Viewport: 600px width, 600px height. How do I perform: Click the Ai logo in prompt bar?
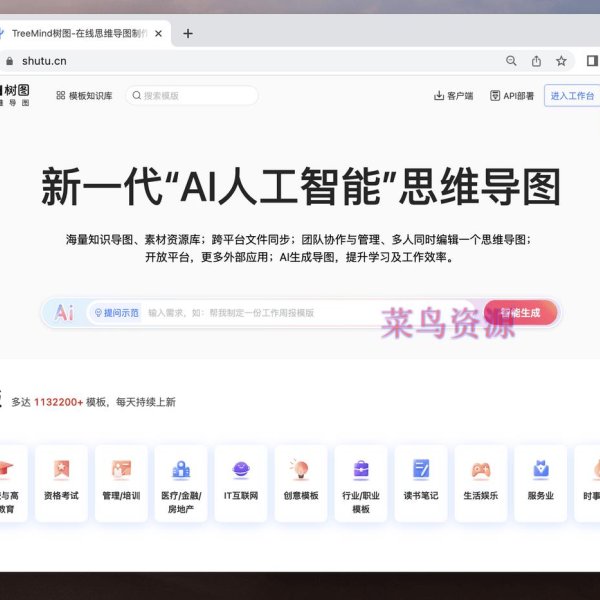64,313
